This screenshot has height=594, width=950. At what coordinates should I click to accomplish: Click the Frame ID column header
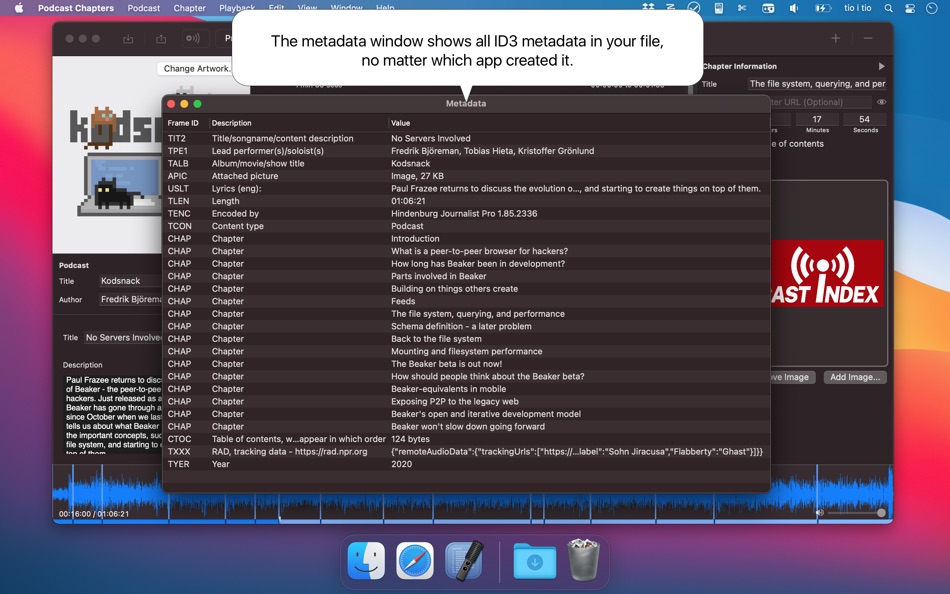click(x=183, y=122)
